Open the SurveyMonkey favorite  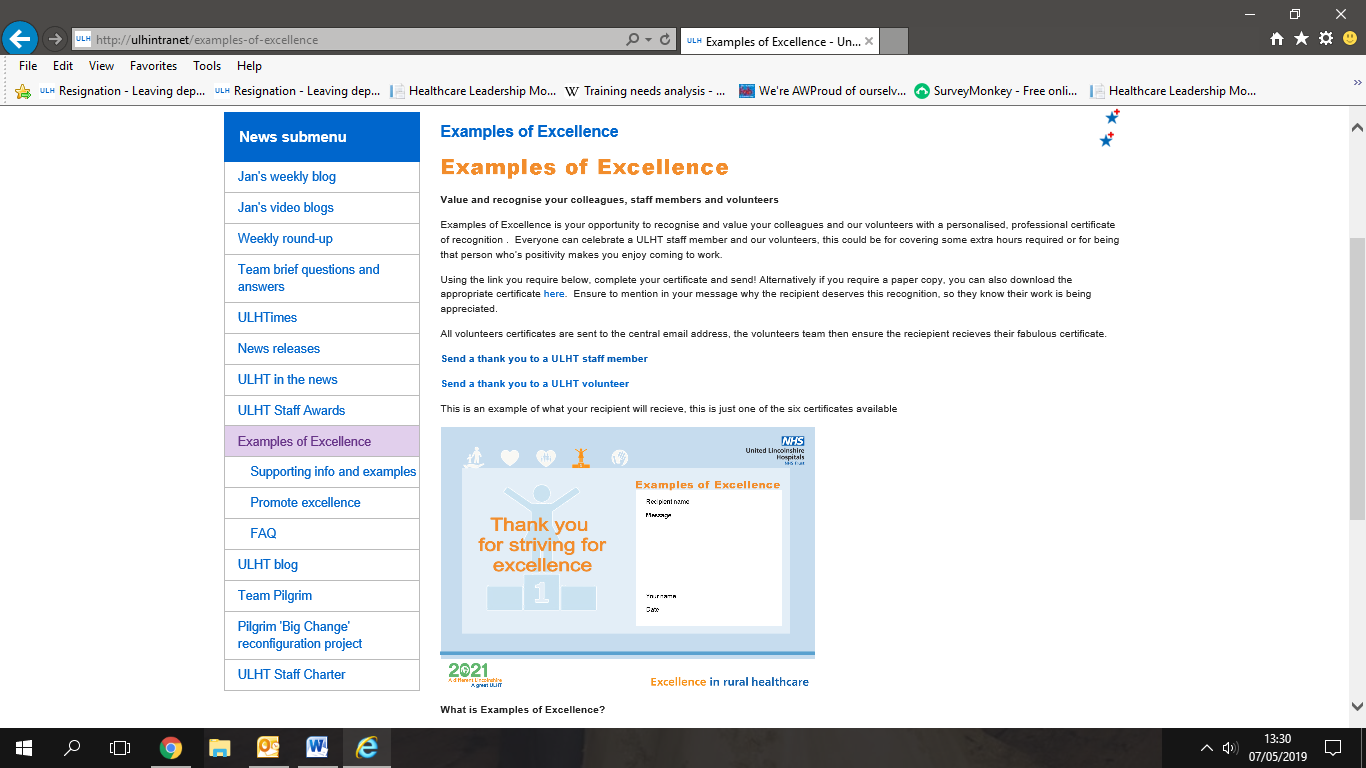pos(996,91)
